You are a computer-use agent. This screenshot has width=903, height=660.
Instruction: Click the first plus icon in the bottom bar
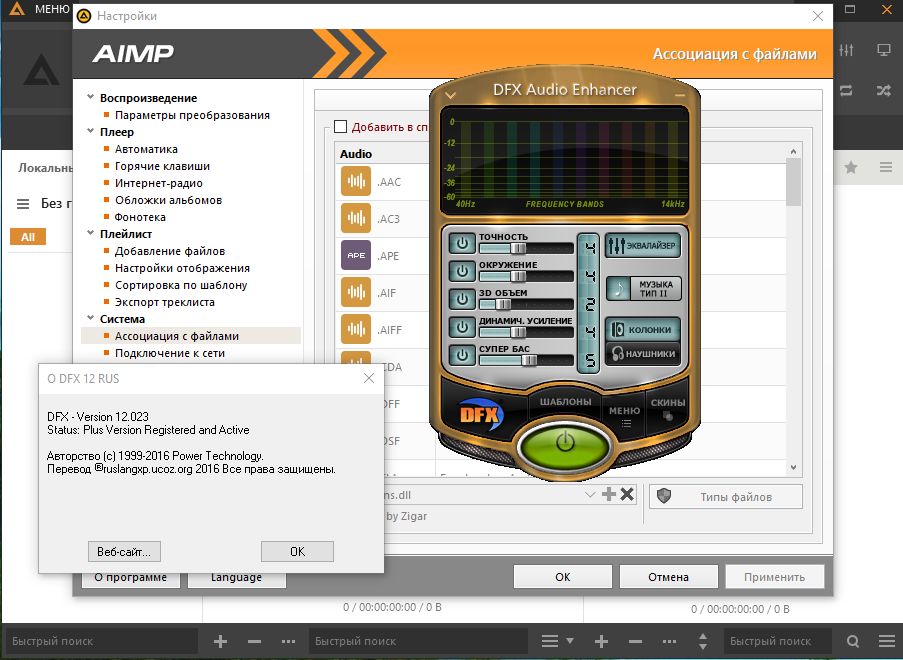220,641
